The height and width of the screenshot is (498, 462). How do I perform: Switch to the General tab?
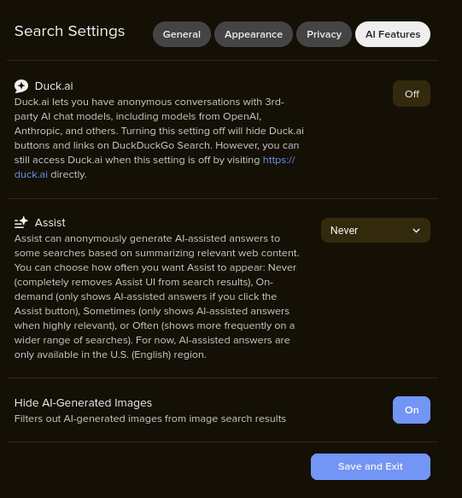(x=182, y=34)
